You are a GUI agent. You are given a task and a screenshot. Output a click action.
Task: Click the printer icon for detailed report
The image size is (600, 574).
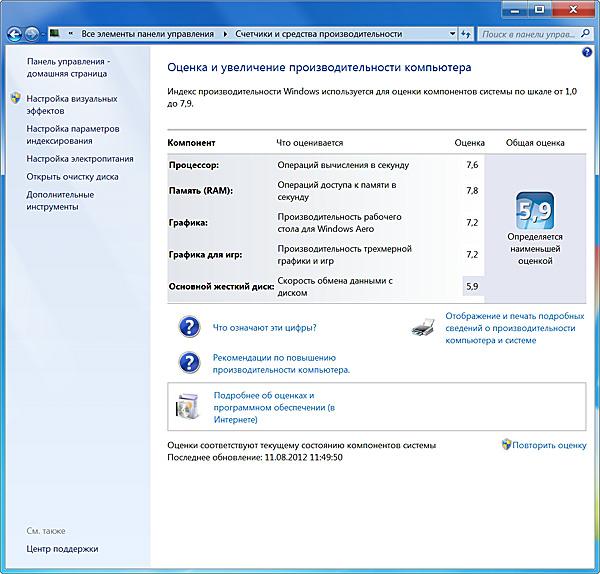pos(424,327)
